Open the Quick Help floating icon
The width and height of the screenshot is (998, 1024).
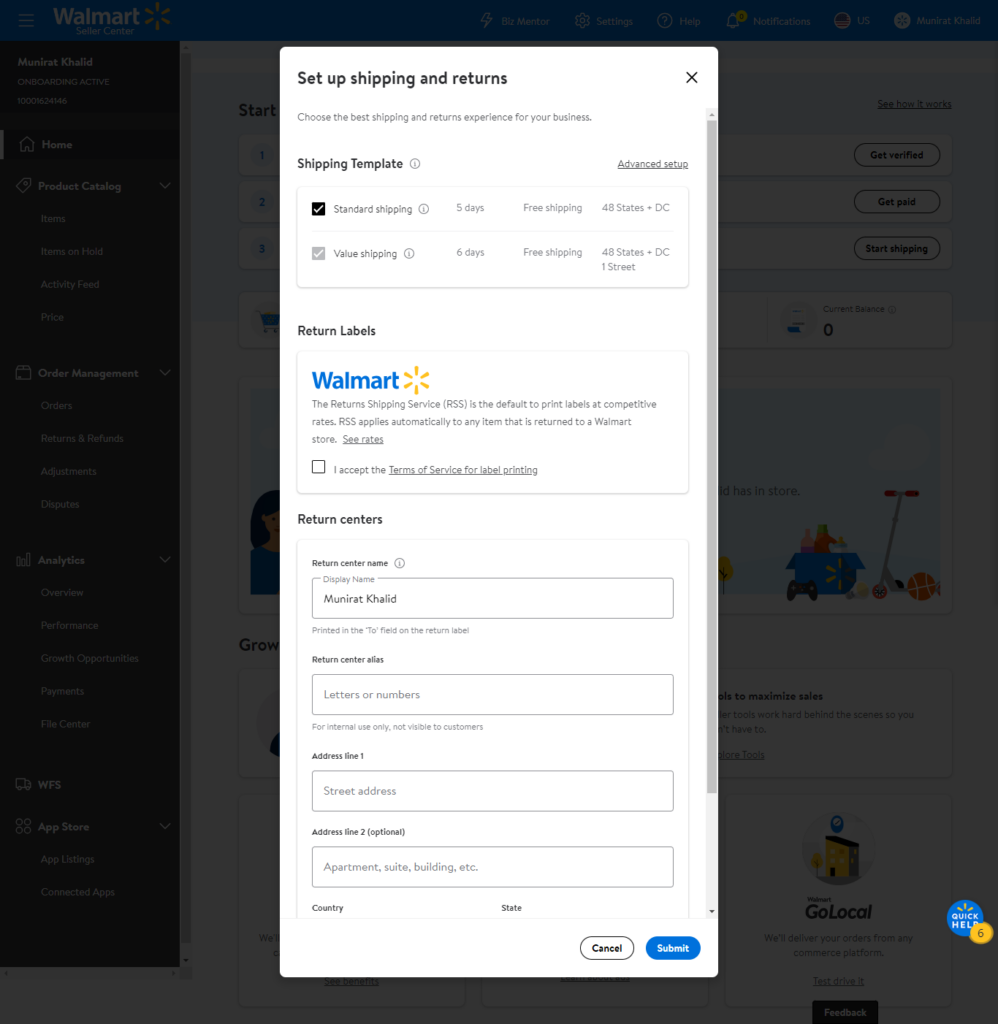(967, 919)
